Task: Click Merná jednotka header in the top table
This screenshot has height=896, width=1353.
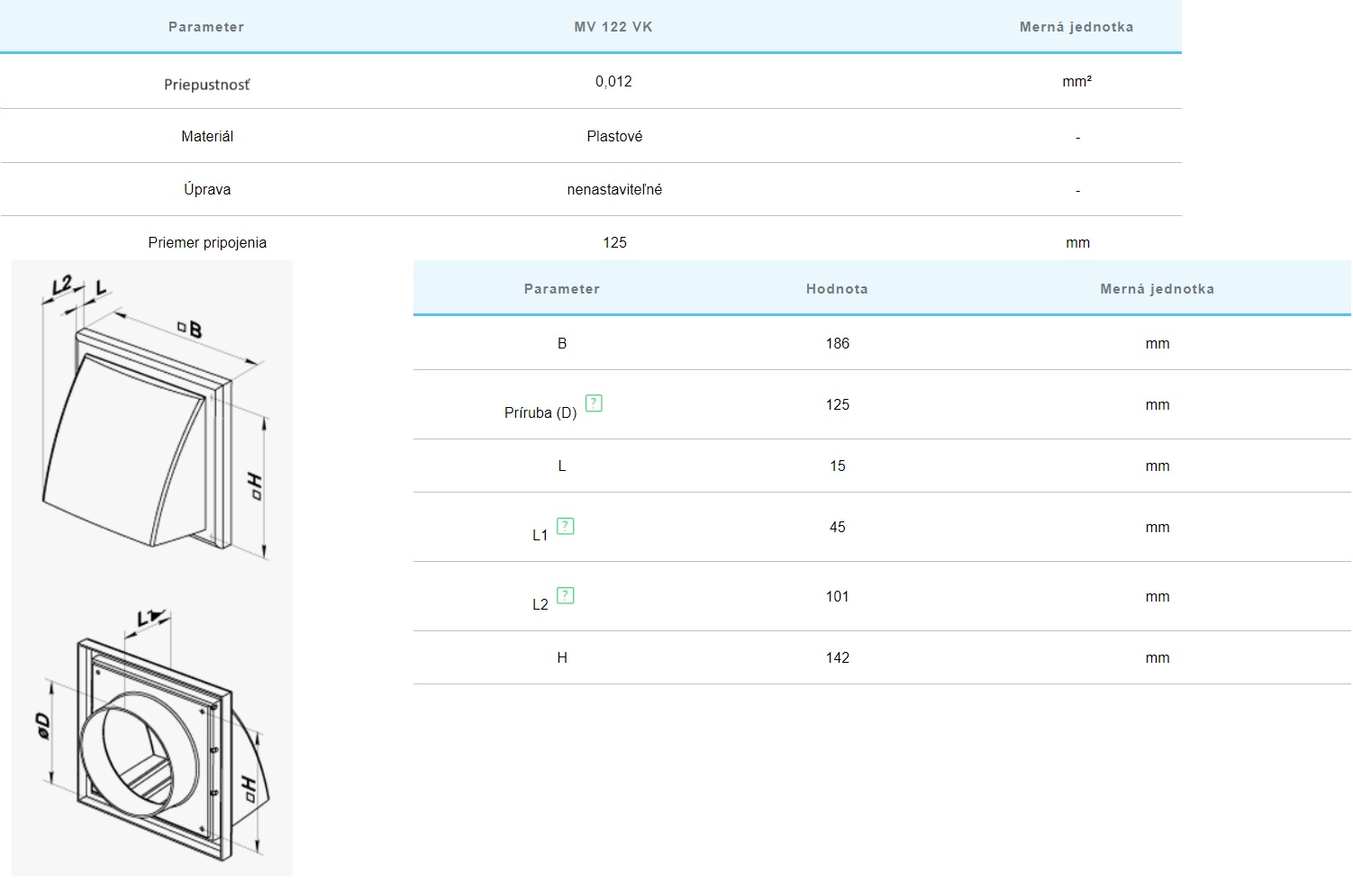Action: [1076, 27]
